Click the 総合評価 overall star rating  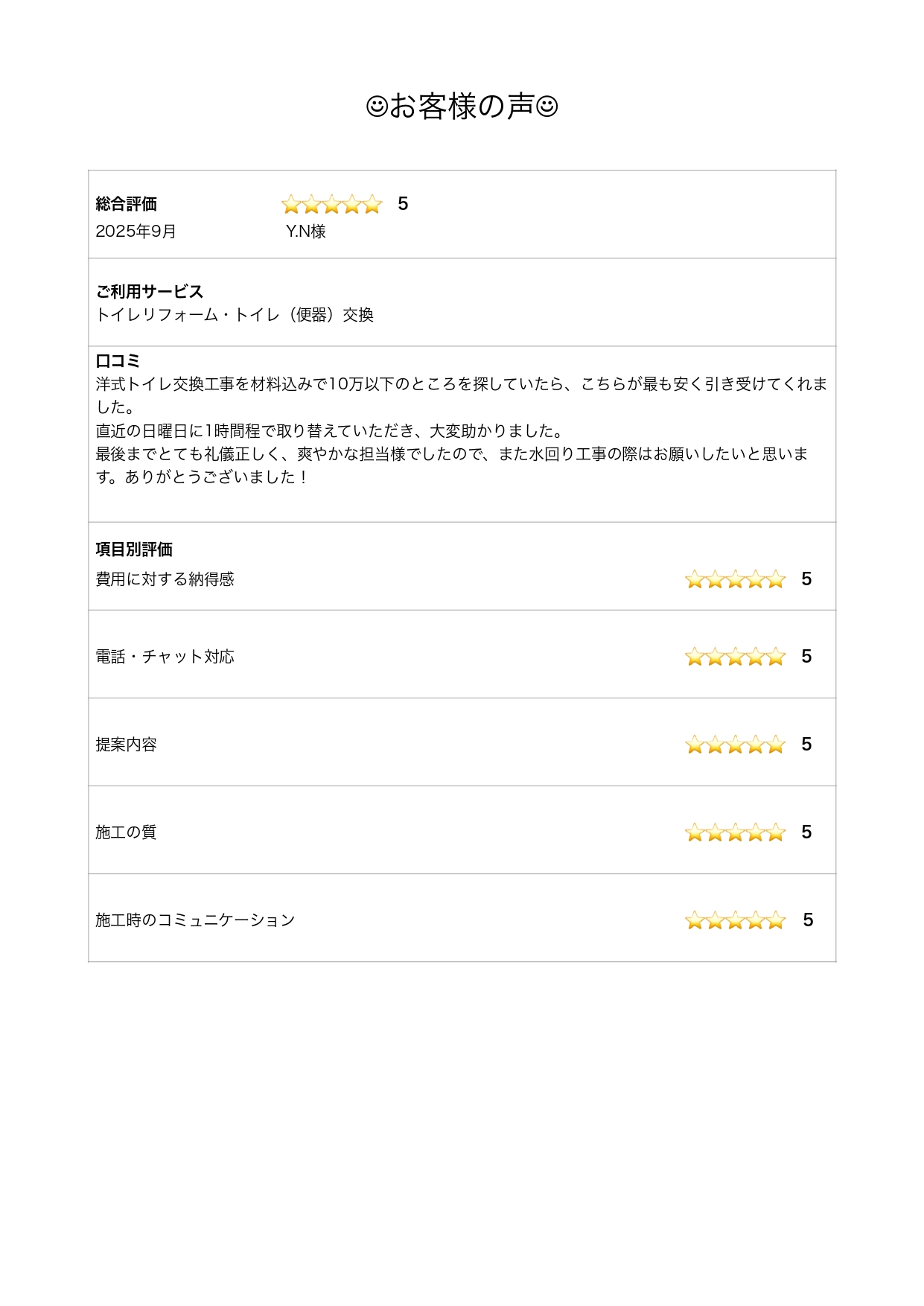(x=331, y=204)
